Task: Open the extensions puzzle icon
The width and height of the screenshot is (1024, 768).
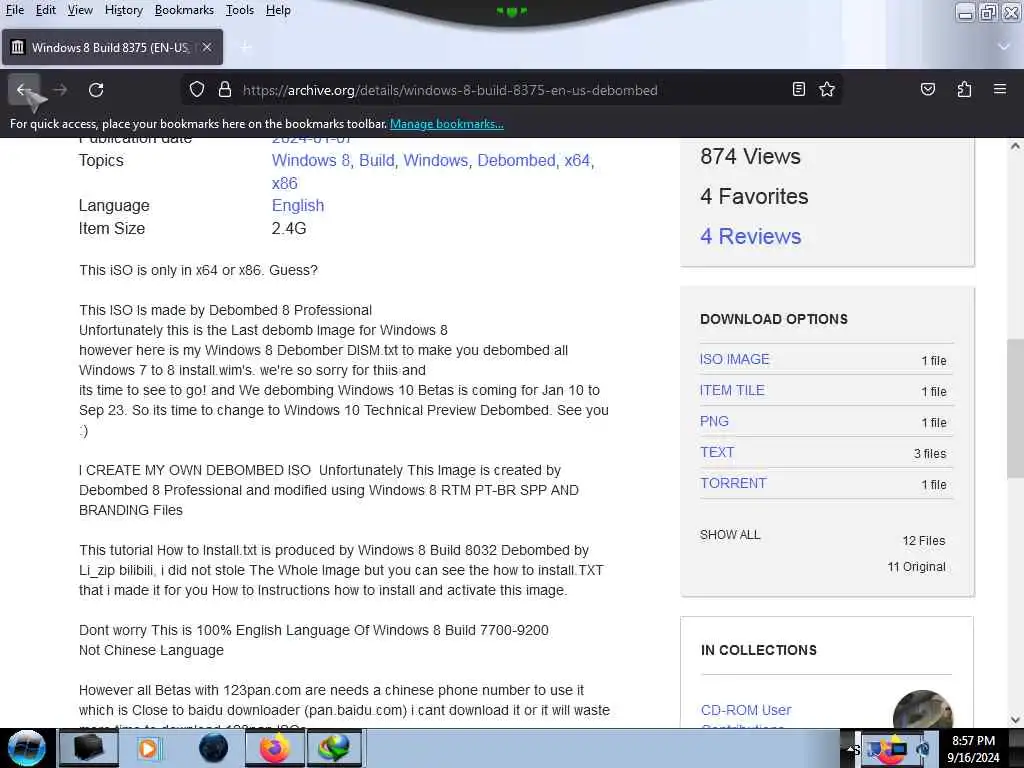Action: [964, 89]
